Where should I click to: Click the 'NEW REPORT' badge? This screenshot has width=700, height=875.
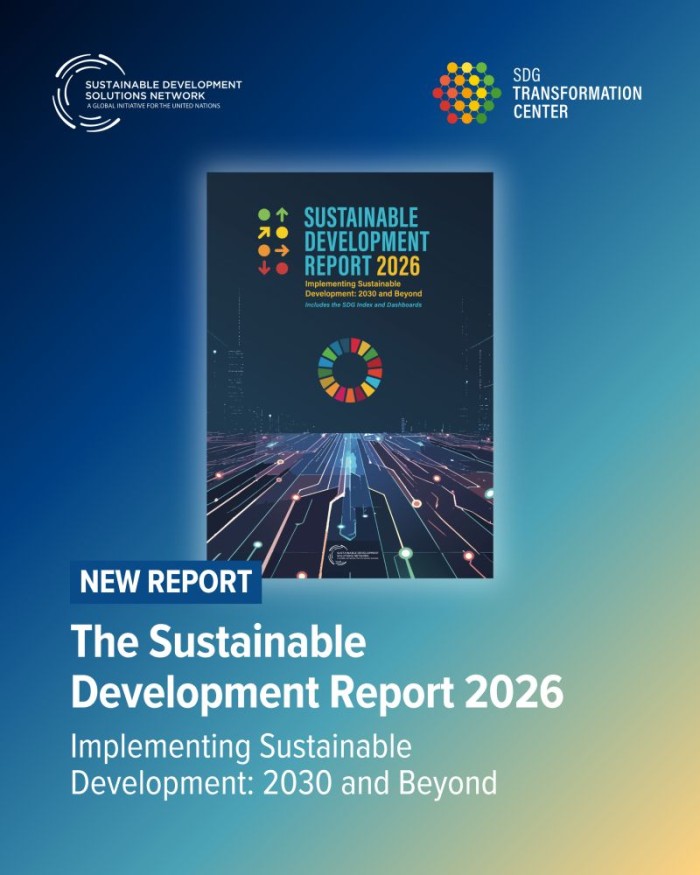[x=166, y=582]
